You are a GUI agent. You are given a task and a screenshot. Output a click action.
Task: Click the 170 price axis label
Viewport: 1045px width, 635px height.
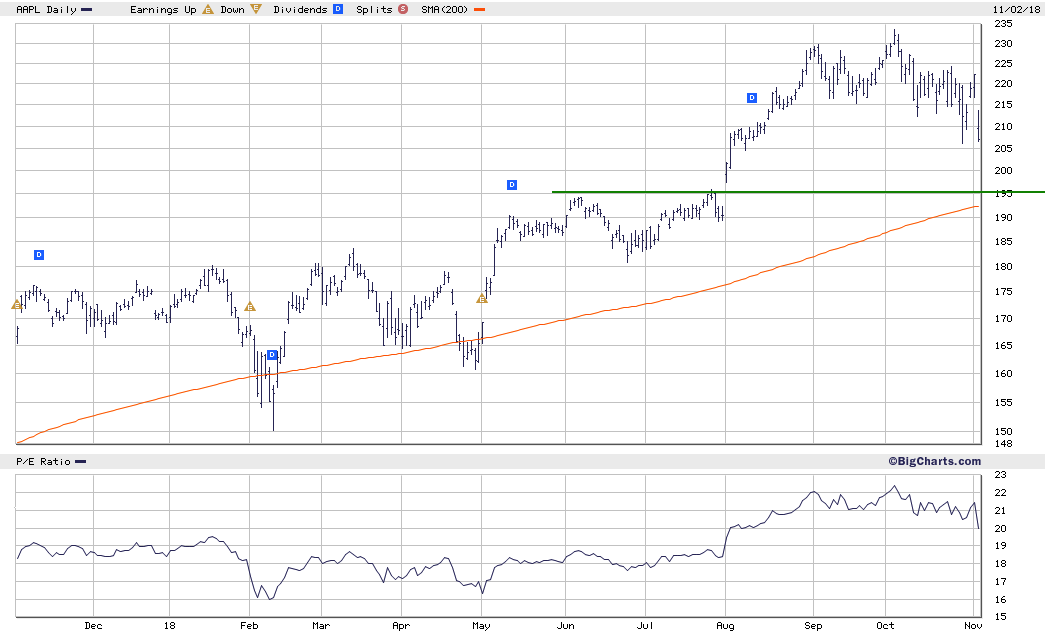(1003, 319)
